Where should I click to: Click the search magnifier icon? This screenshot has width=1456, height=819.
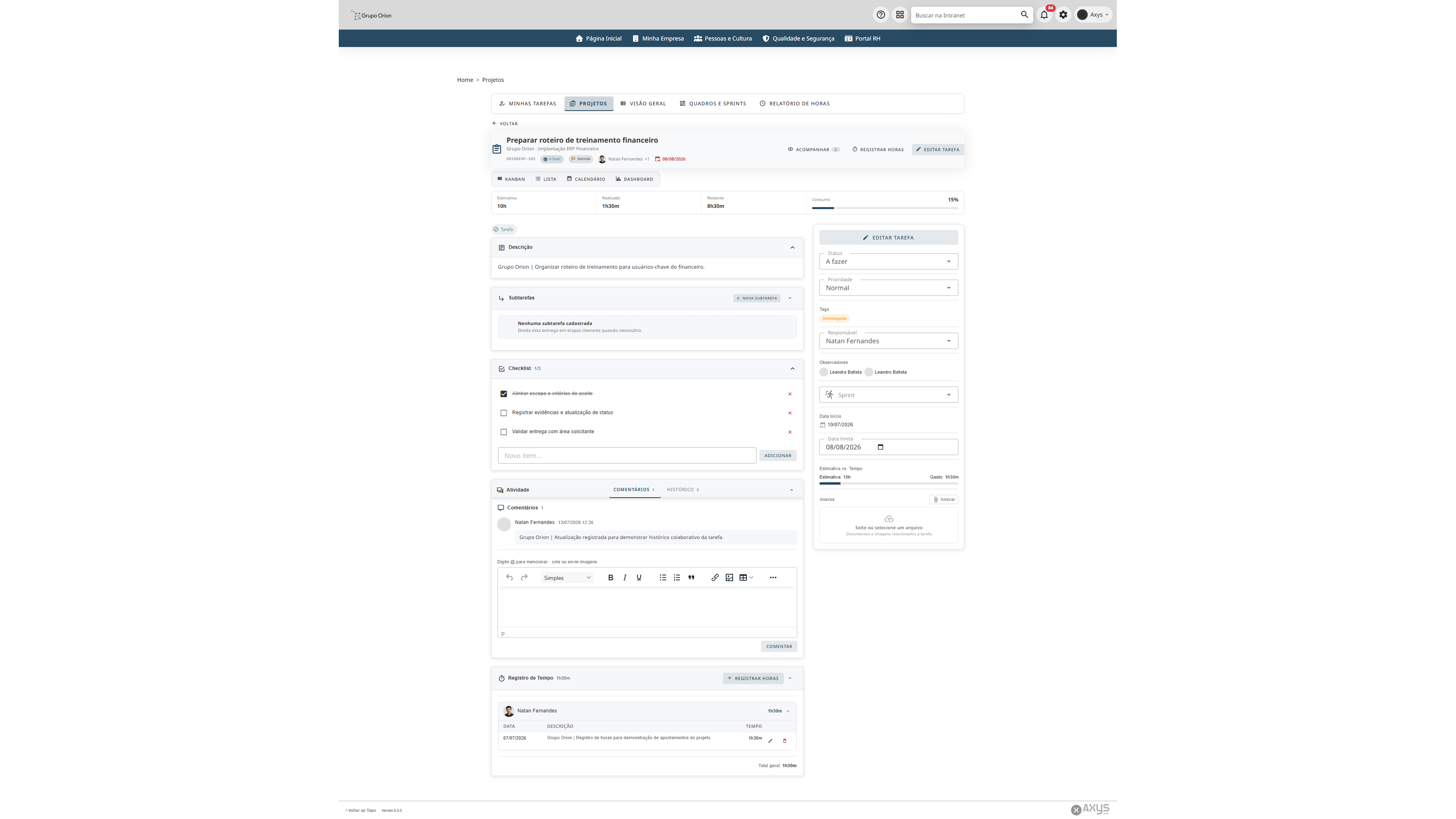pyautogui.click(x=1024, y=15)
